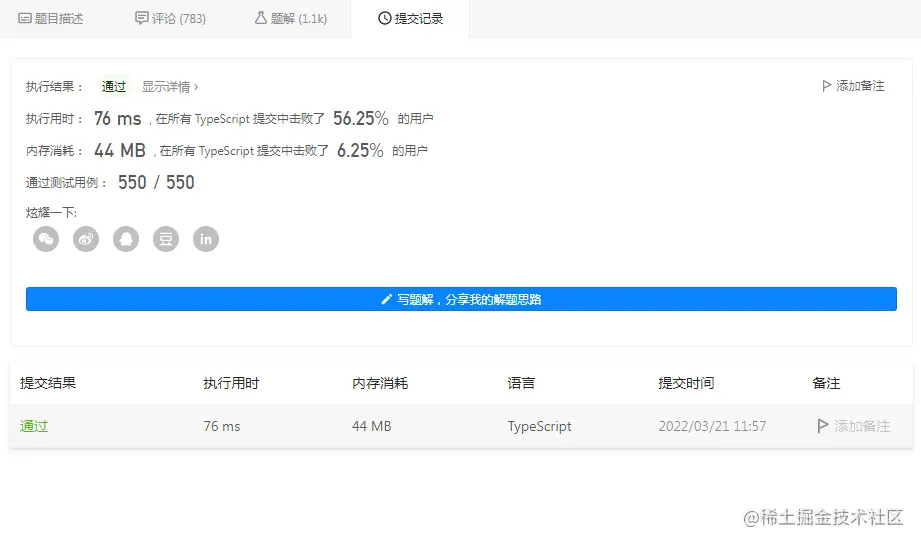Click 添加备注 at top of result panel
921x545 pixels.
coord(853,86)
